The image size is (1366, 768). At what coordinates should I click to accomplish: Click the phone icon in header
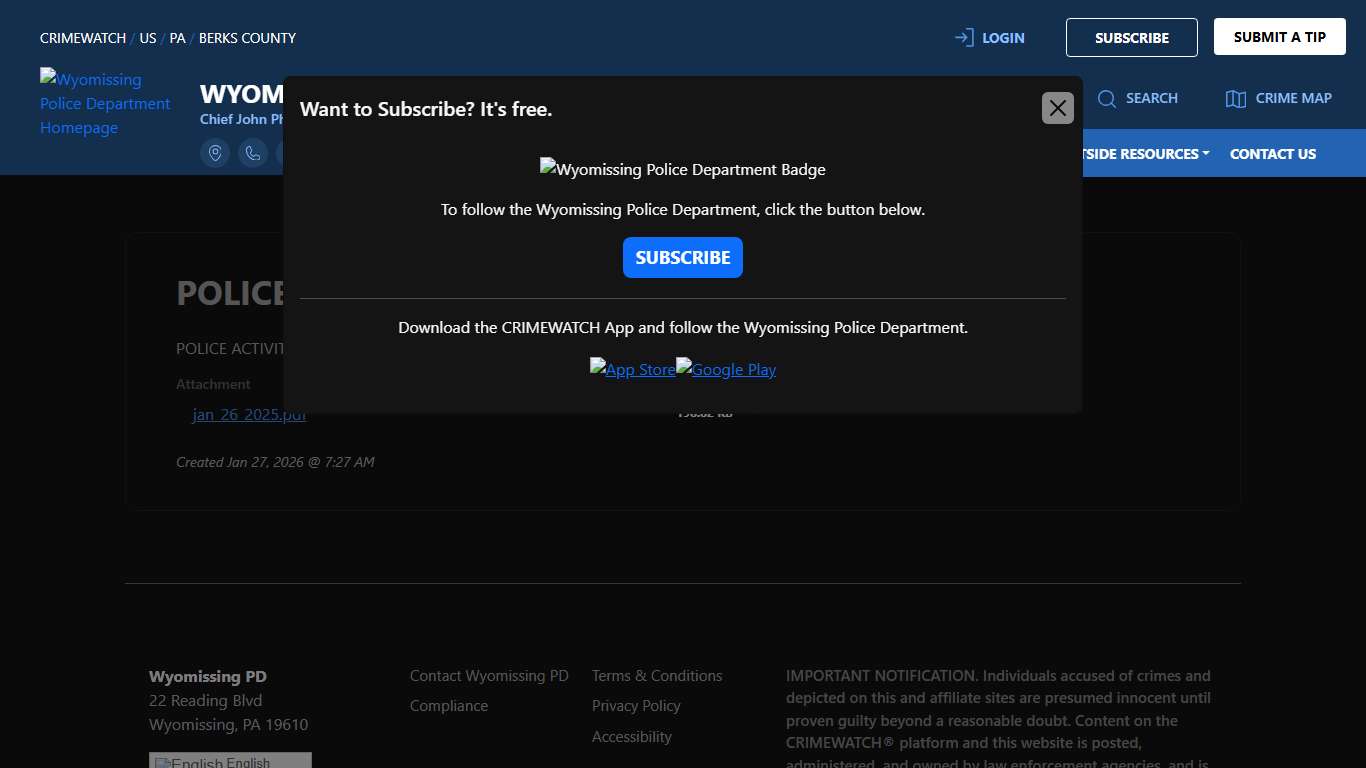click(253, 153)
